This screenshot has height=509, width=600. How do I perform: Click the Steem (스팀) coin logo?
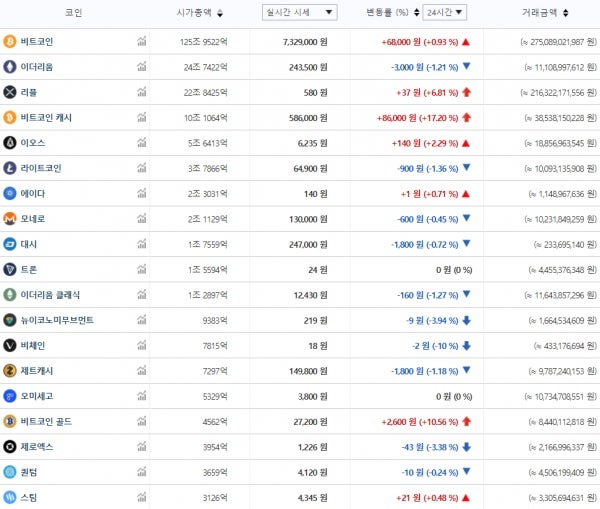pos(10,497)
